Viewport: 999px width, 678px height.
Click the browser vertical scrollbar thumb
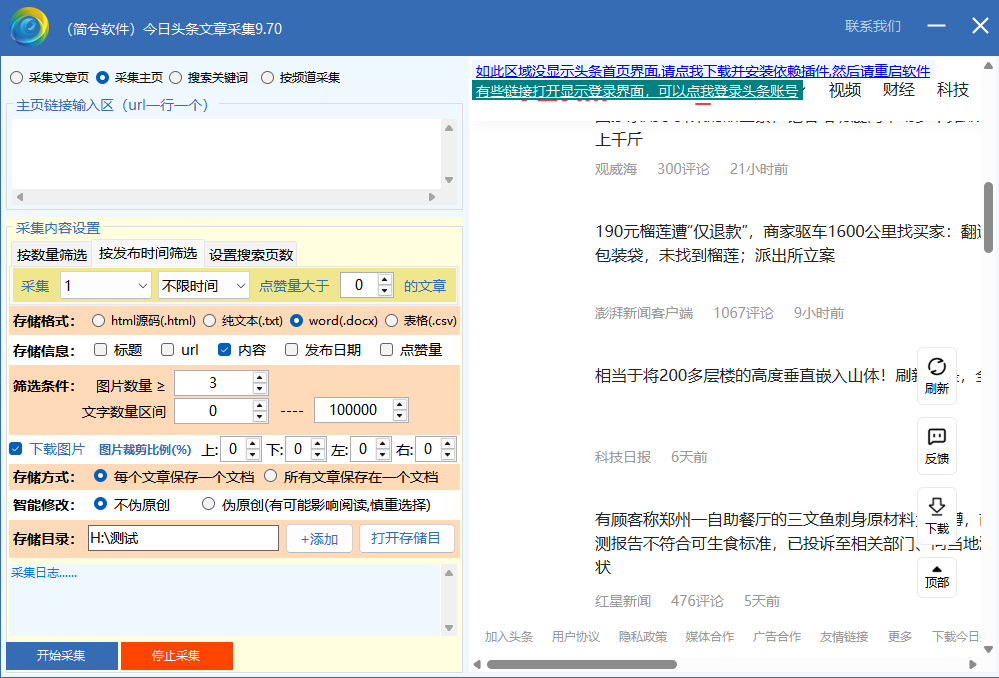coord(988,217)
